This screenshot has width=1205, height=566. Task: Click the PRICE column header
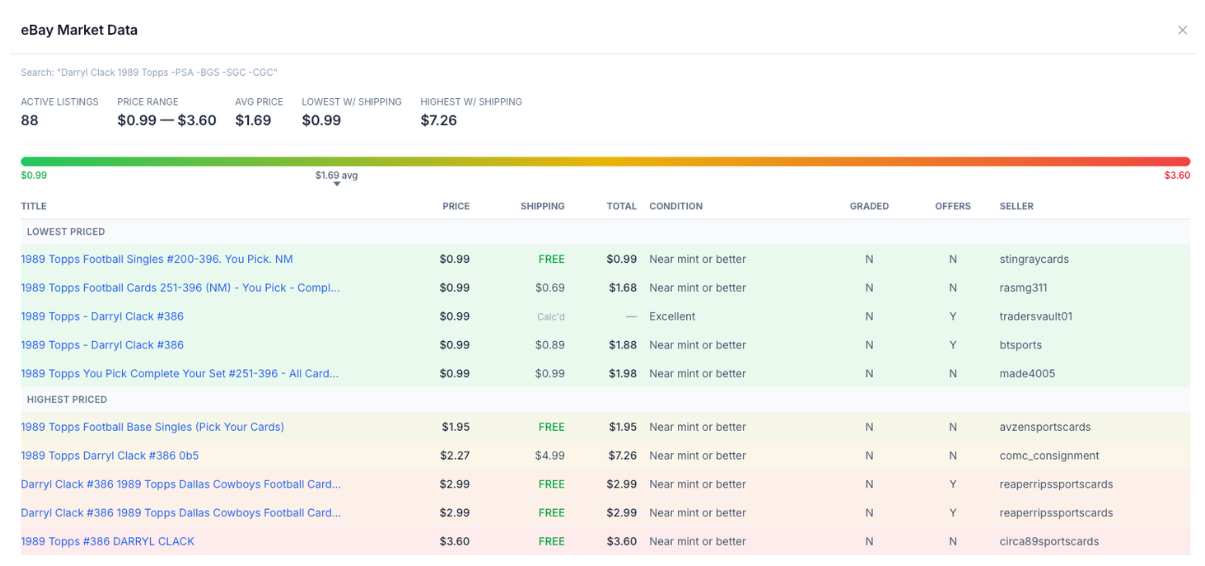[x=456, y=206]
